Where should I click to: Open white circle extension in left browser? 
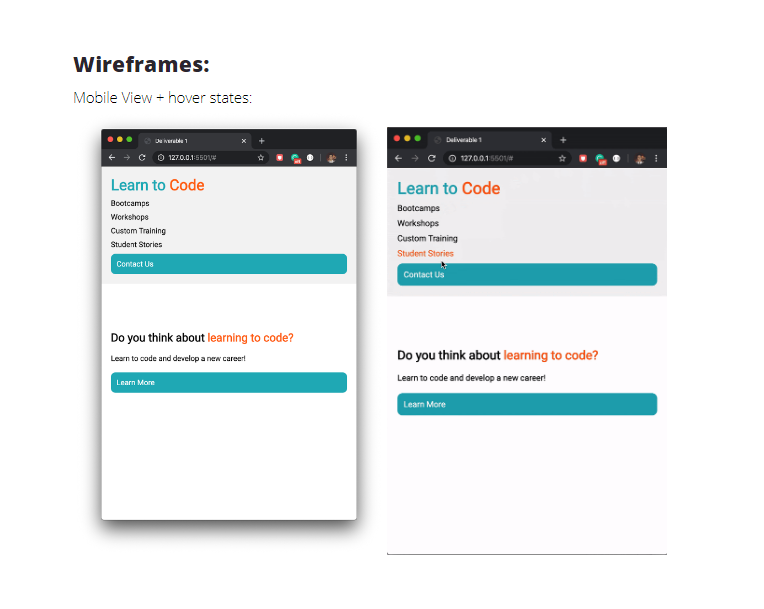(x=310, y=157)
